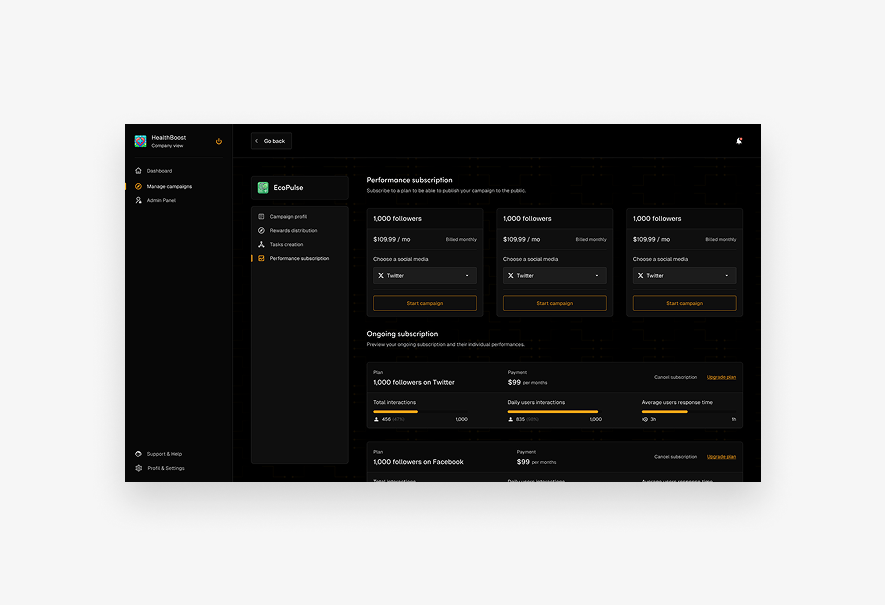Viewport: 886px width, 605px height.
Task: Open the third card's Twitter dropdown
Action: coord(684,275)
